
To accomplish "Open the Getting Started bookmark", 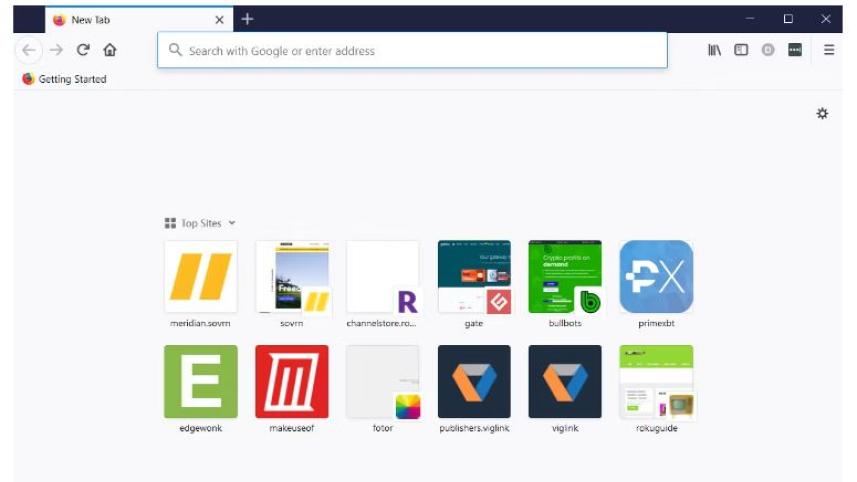I will [x=64, y=79].
